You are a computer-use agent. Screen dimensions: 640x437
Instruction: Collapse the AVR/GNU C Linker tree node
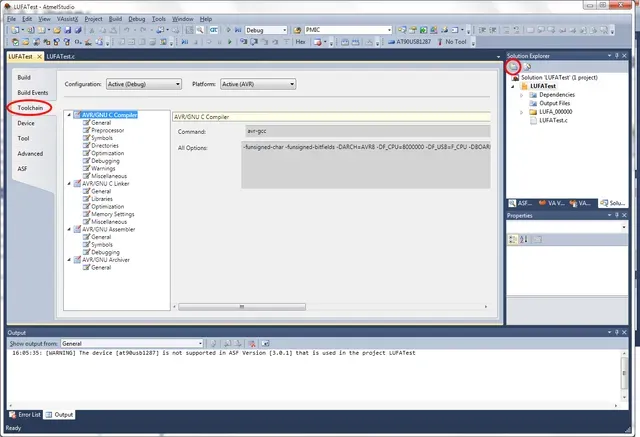[x=69, y=184]
